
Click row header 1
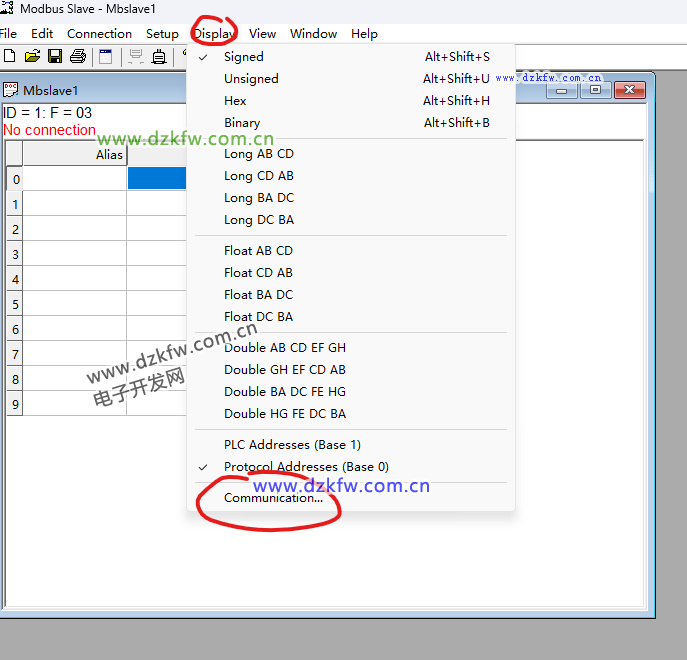coord(15,204)
